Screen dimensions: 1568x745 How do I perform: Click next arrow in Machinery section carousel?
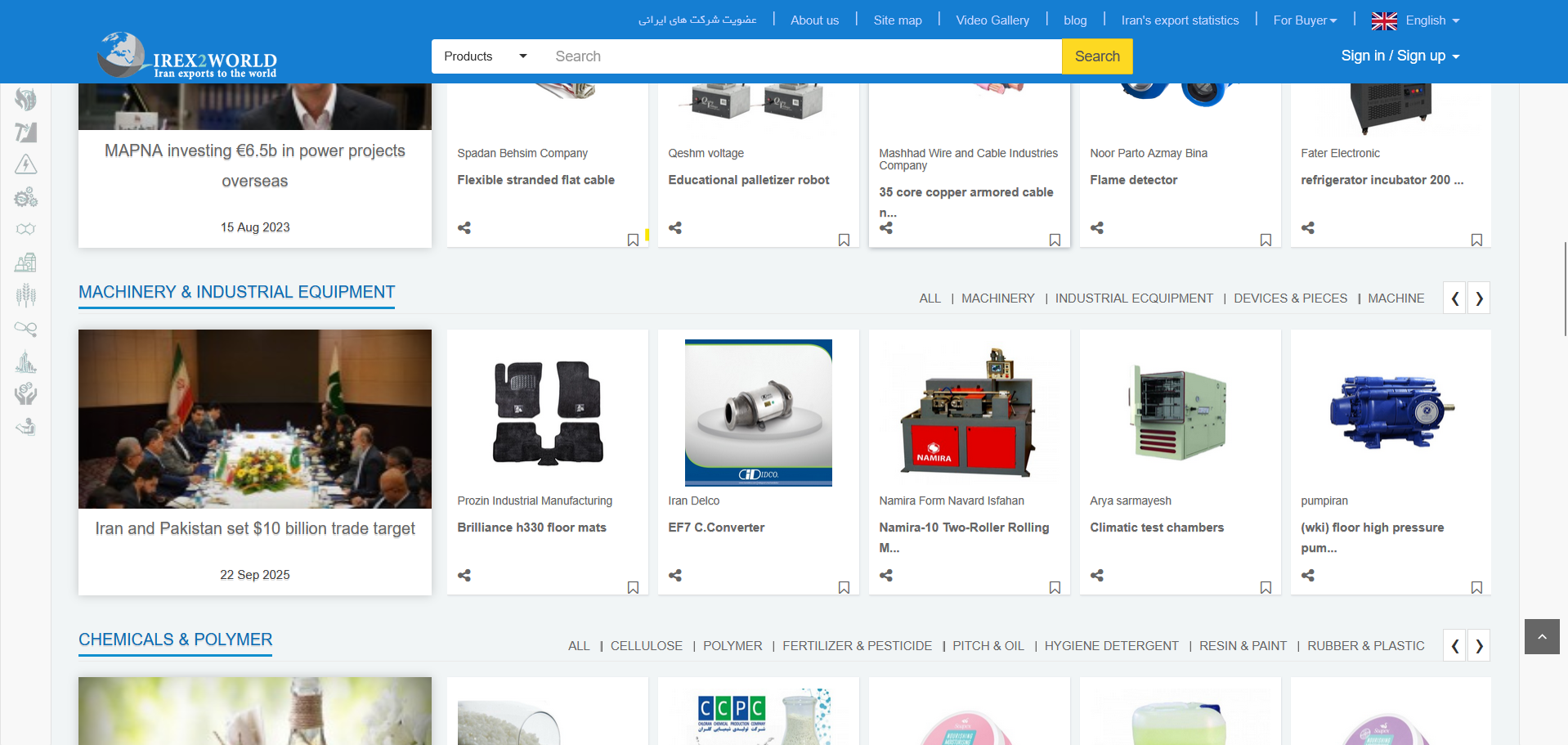click(x=1479, y=298)
